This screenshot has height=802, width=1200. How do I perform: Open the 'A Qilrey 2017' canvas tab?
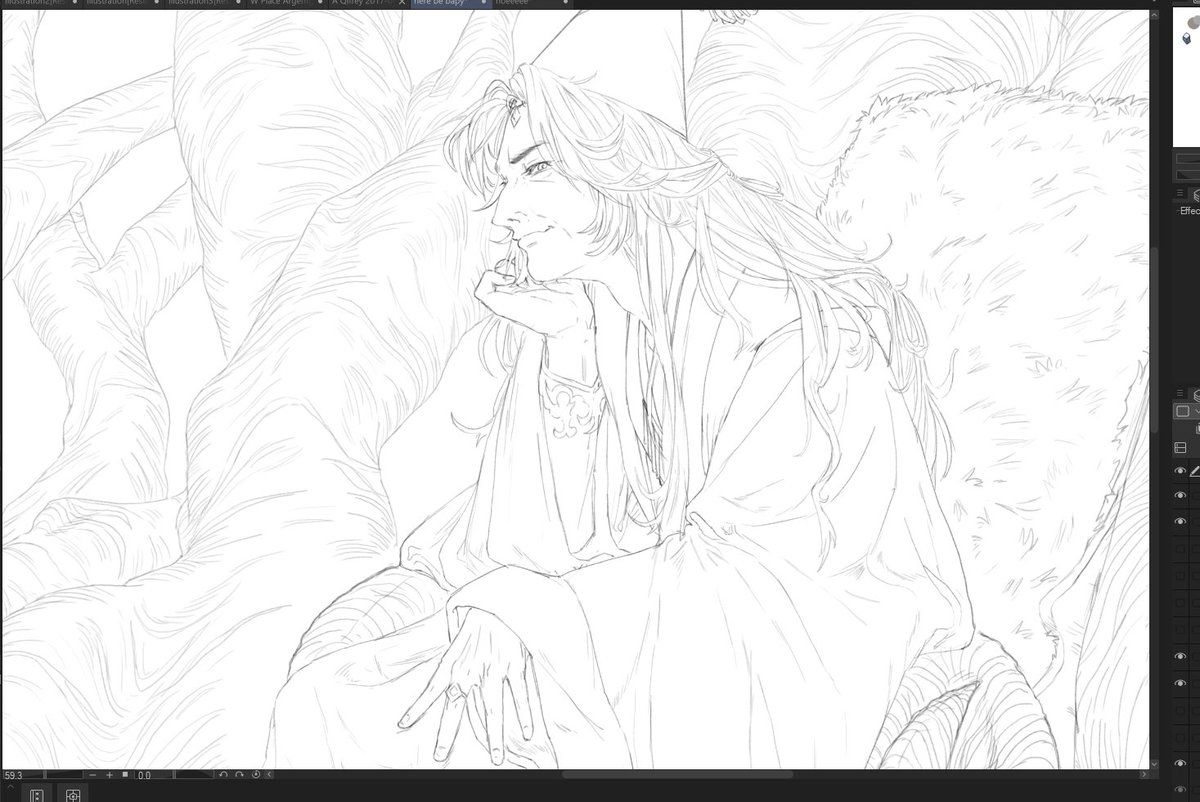[x=366, y=4]
